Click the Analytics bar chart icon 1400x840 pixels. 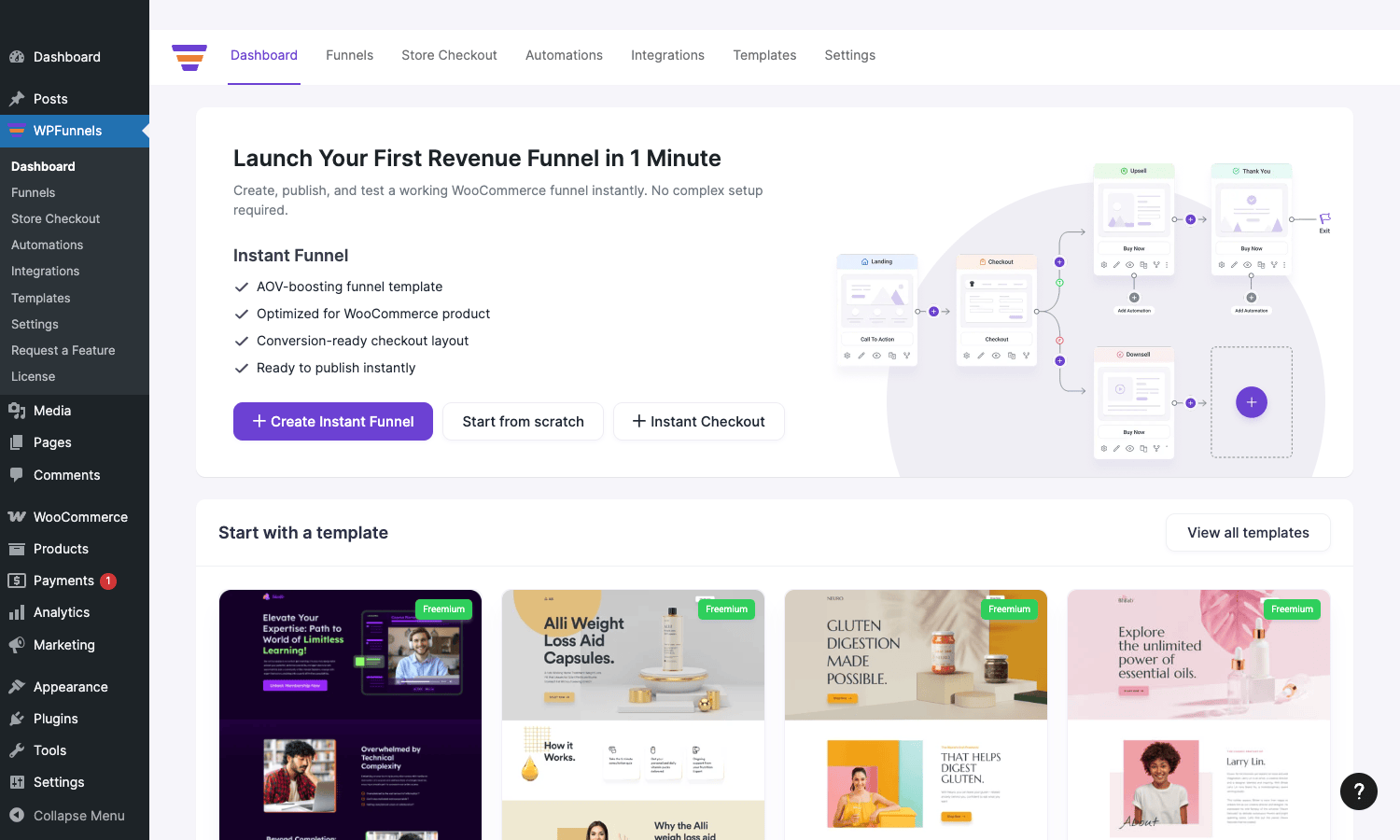click(x=17, y=612)
